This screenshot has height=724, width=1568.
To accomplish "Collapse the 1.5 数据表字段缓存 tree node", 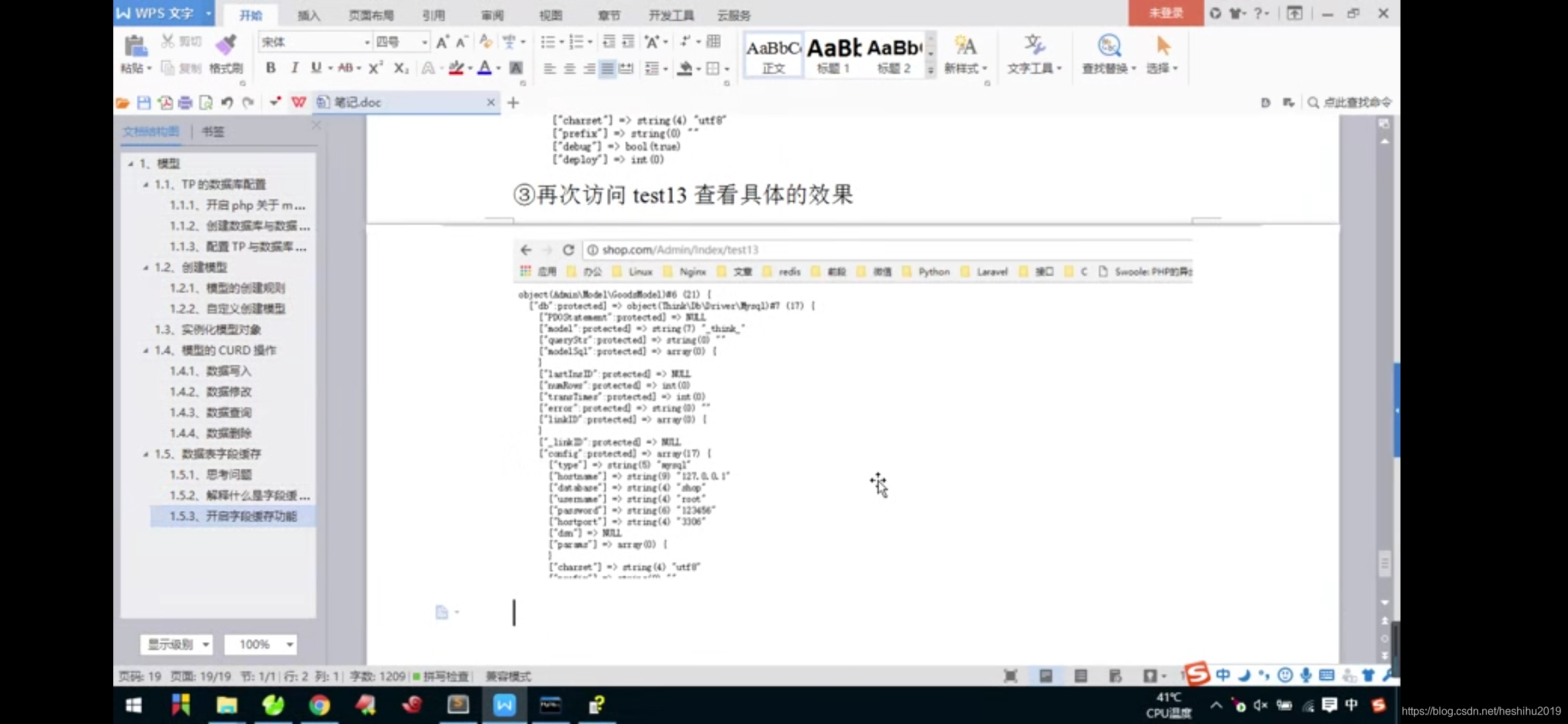I will click(x=145, y=454).
